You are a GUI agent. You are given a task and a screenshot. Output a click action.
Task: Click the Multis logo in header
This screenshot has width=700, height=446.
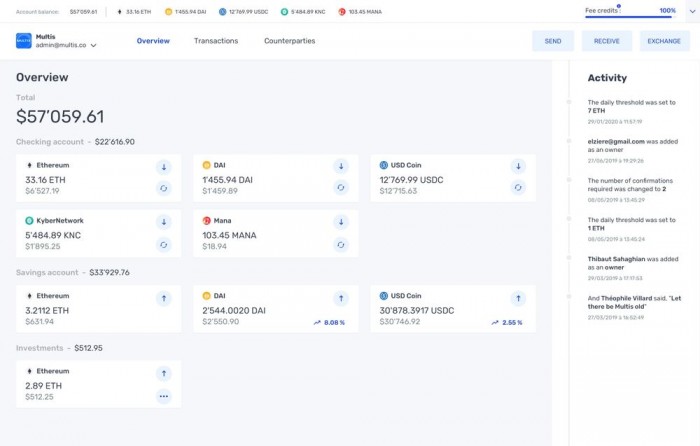click(x=24, y=41)
